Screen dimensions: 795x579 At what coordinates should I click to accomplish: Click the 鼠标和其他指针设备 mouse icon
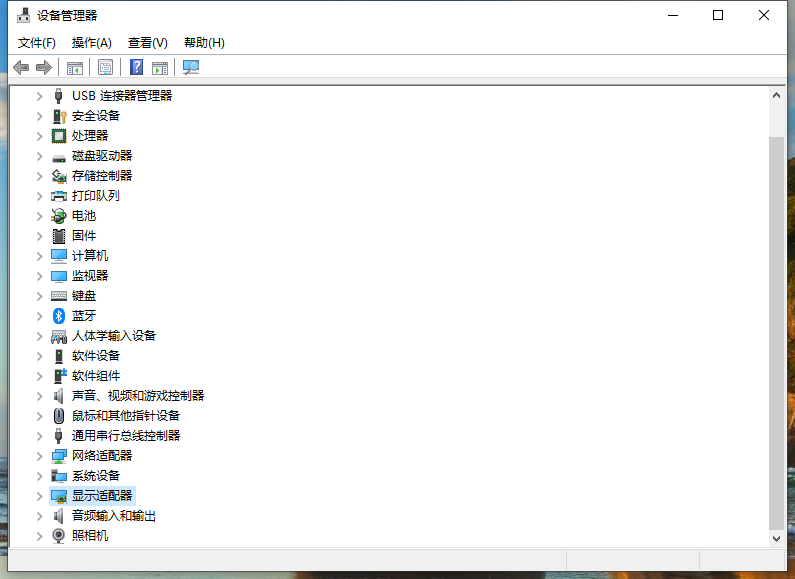point(59,416)
